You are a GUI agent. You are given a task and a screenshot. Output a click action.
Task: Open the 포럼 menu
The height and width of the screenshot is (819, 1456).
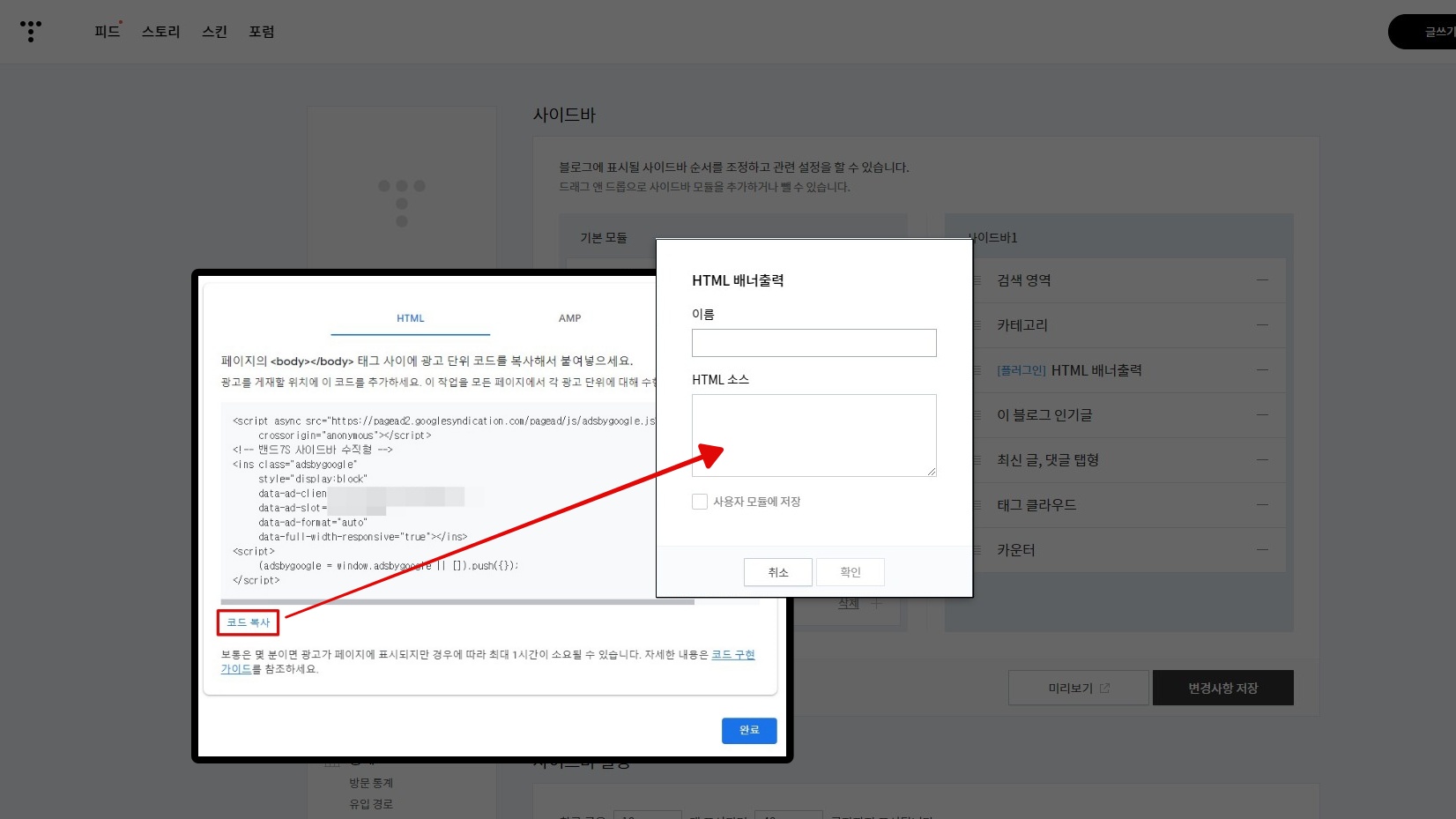261,32
